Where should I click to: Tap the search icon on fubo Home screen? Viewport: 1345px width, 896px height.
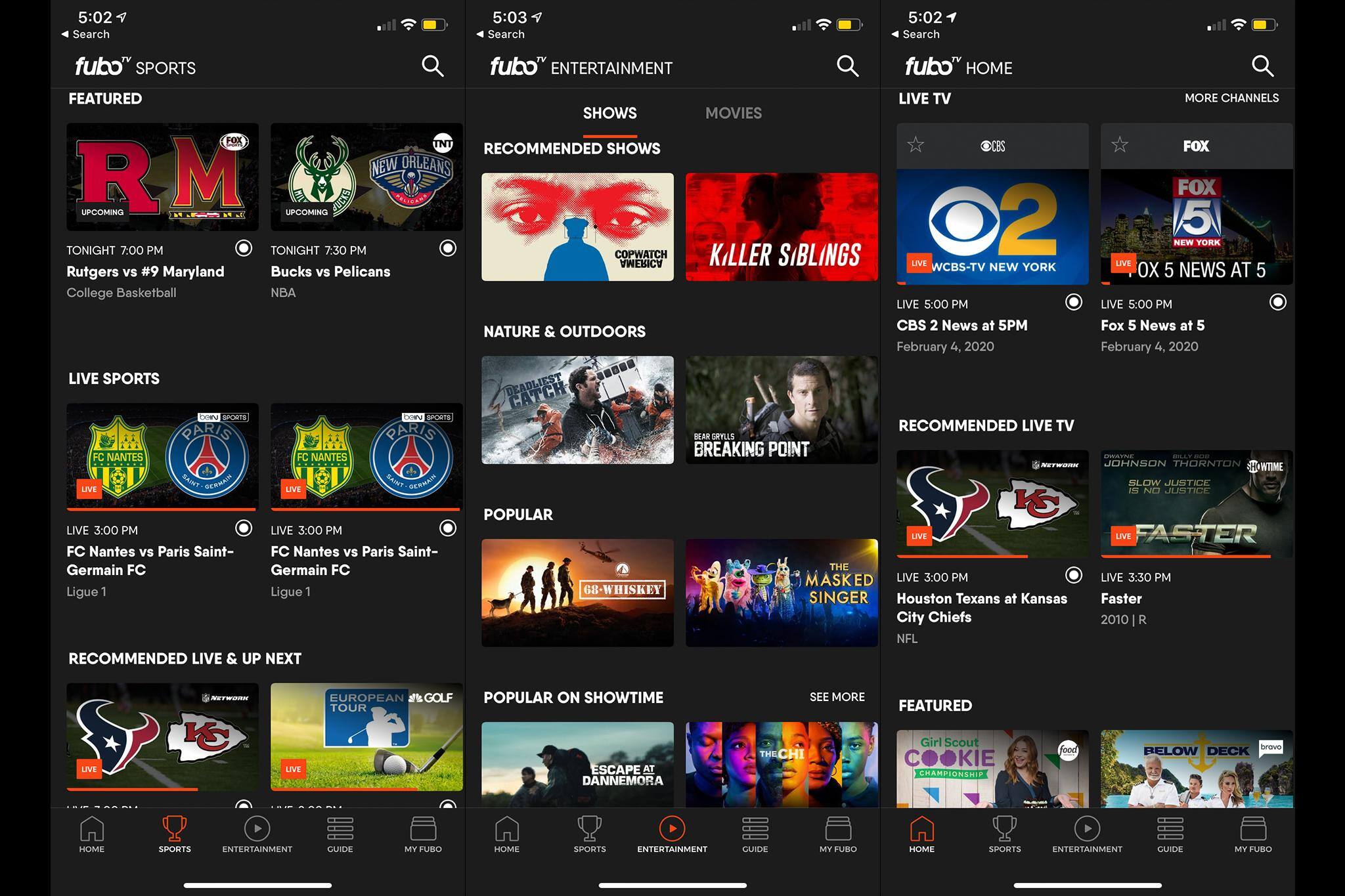(1262, 66)
